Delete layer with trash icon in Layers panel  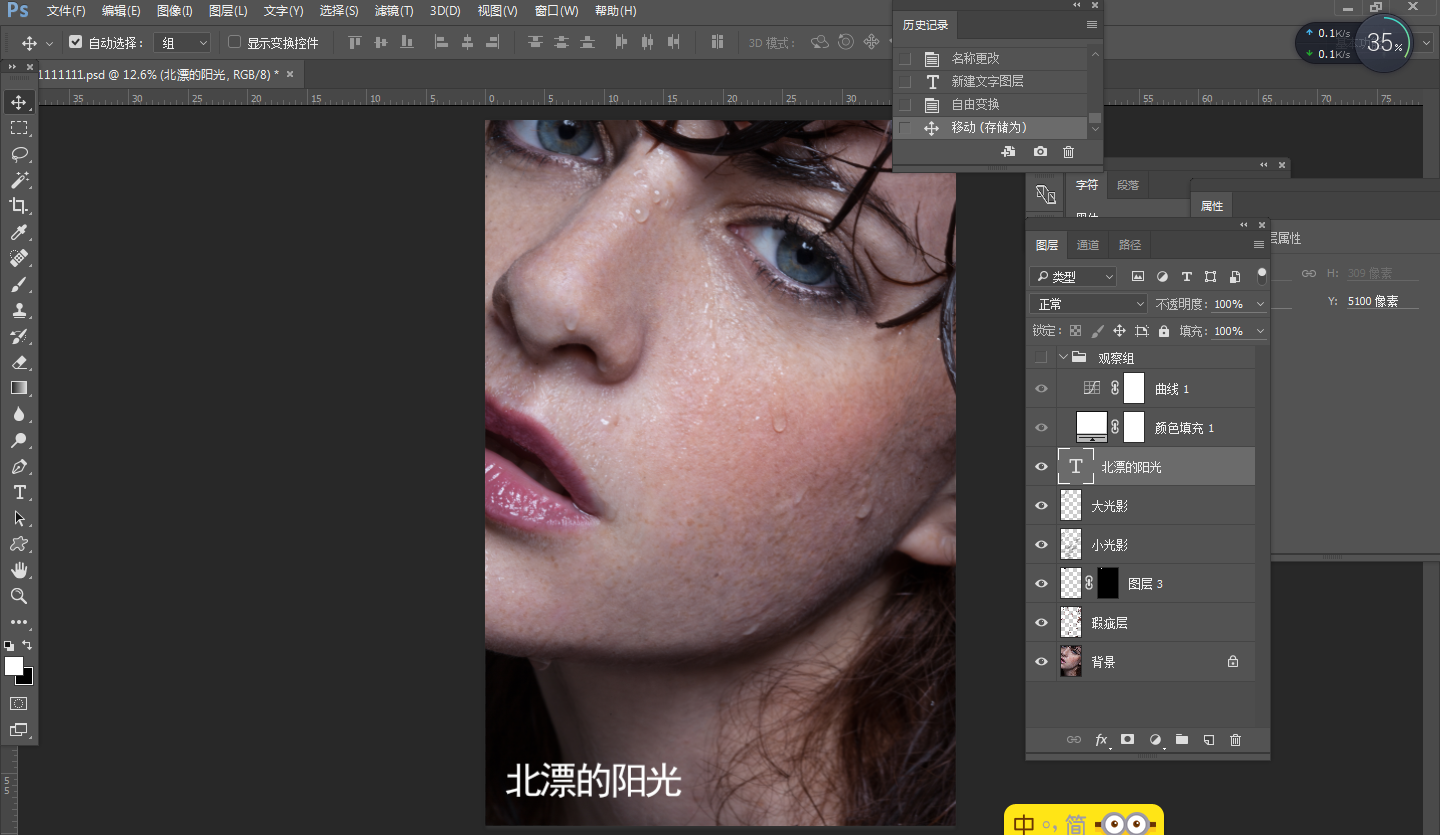point(1235,740)
